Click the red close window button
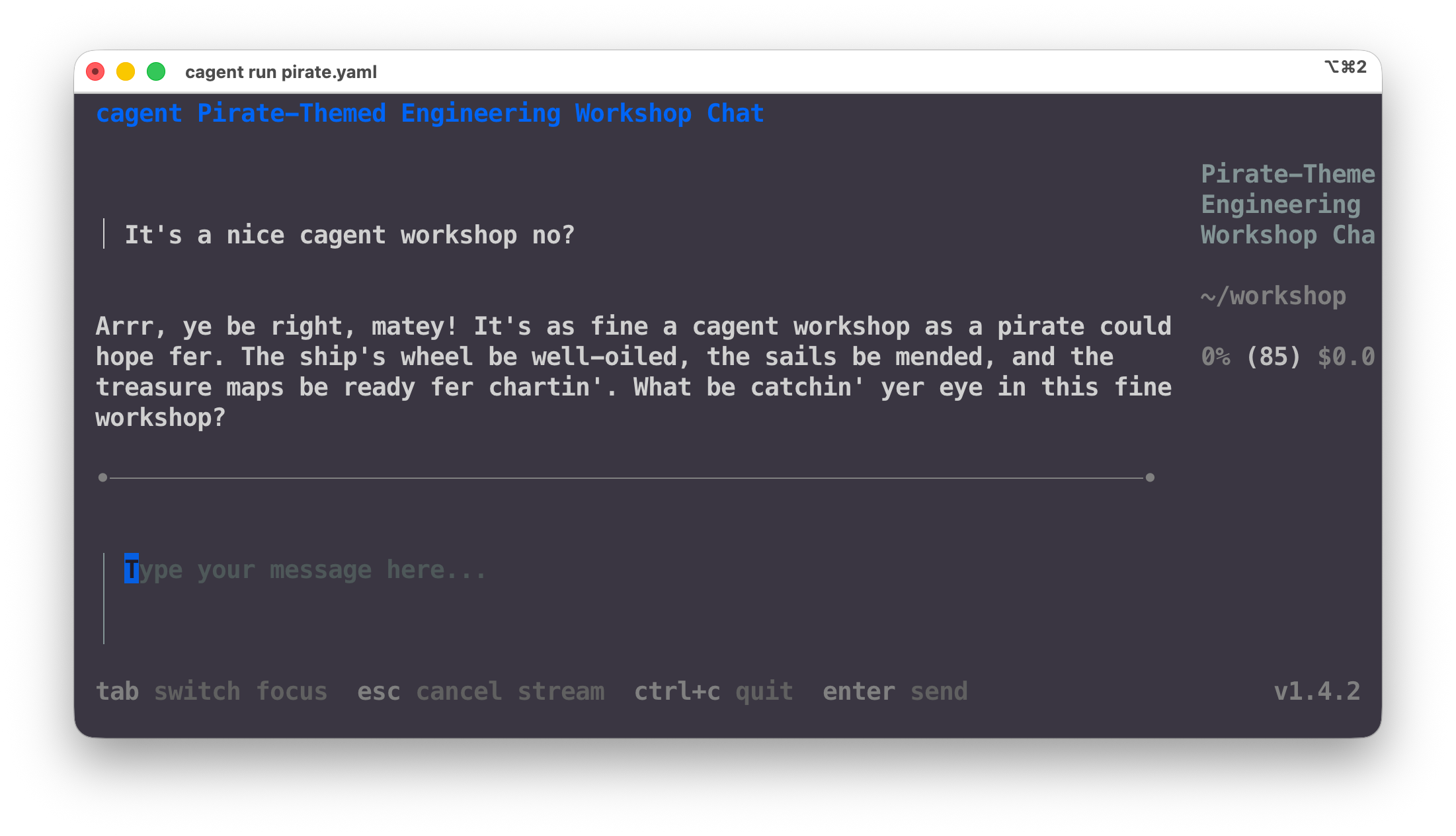 click(95, 71)
